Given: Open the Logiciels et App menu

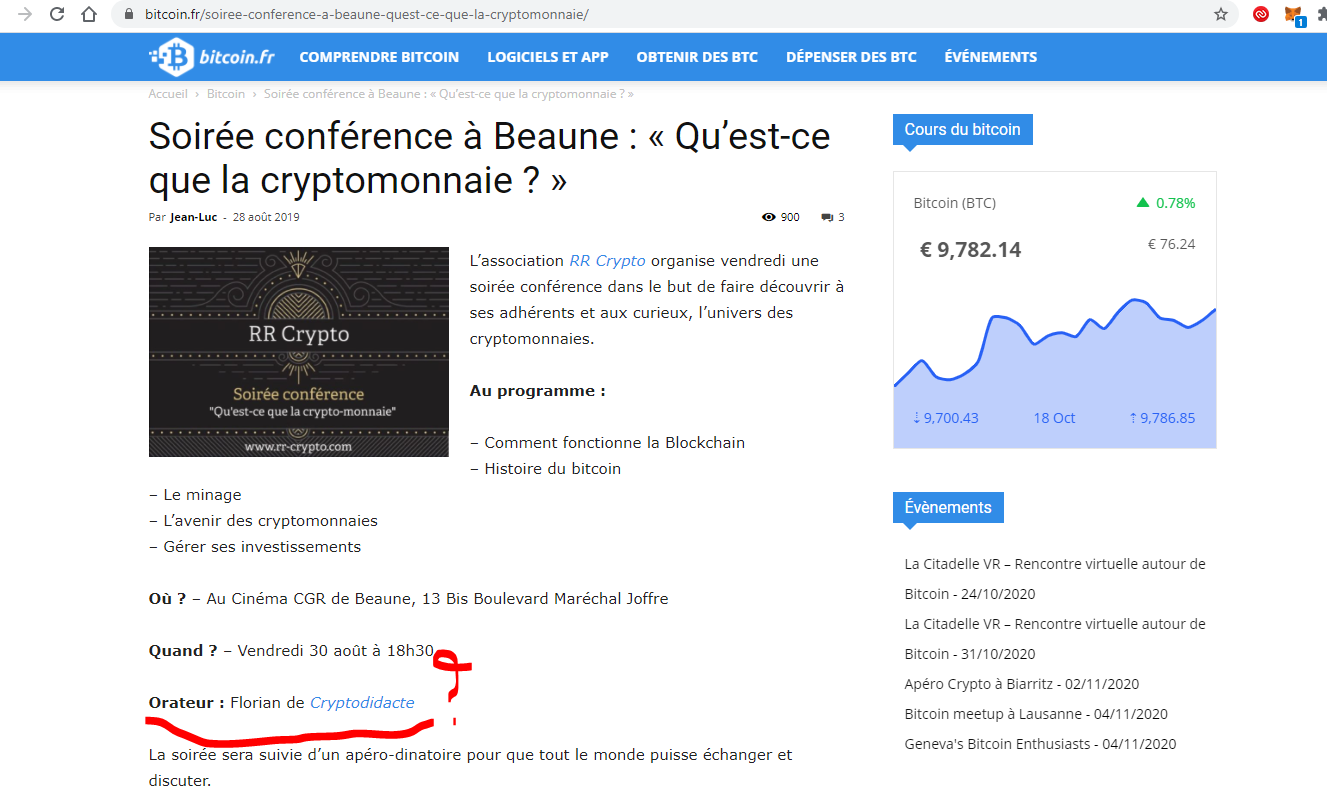Looking at the screenshot, I should pos(547,57).
